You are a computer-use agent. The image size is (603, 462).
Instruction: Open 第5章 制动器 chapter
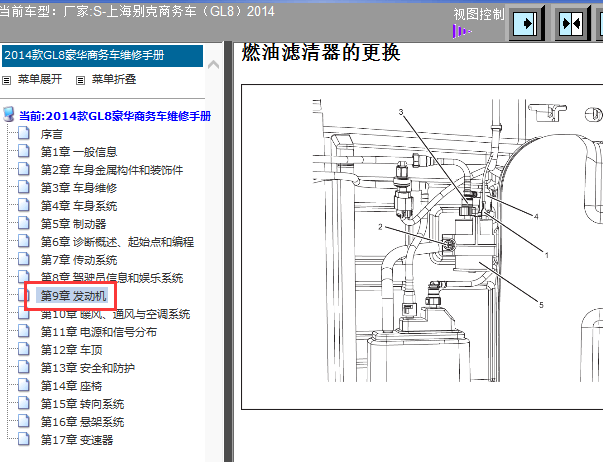(x=73, y=224)
